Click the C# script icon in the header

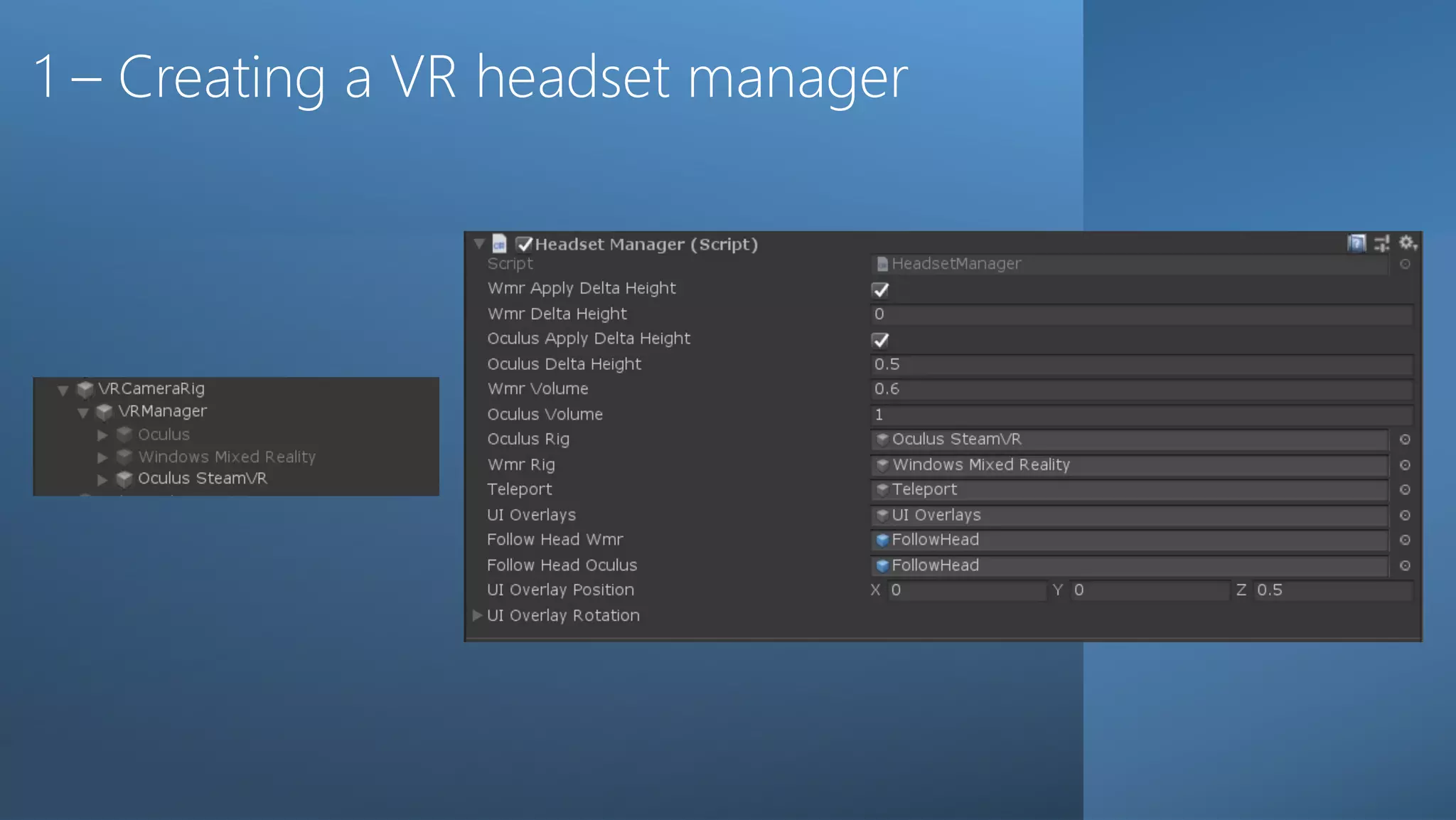pyautogui.click(x=500, y=244)
